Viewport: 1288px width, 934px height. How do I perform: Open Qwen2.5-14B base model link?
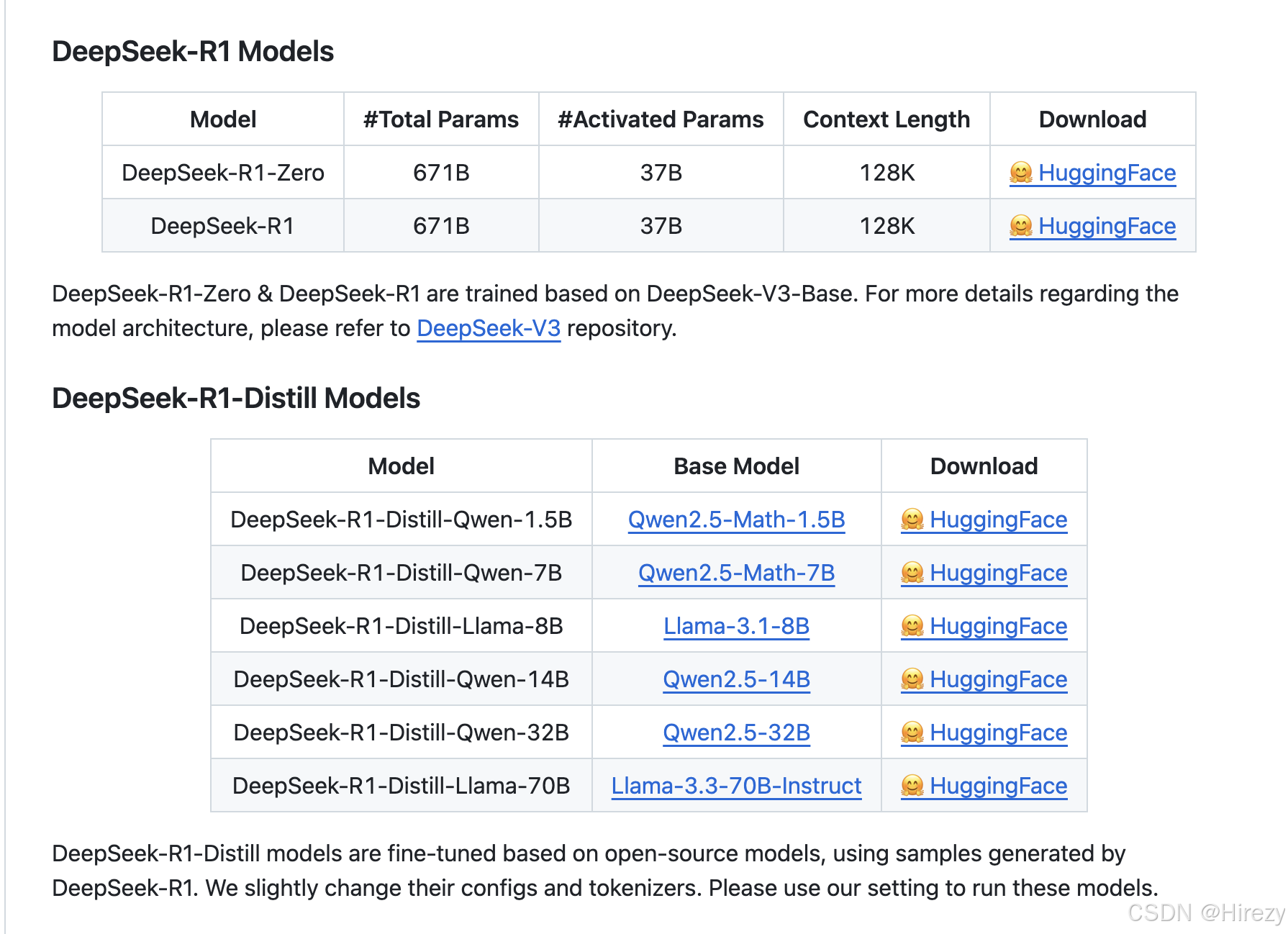click(736, 679)
